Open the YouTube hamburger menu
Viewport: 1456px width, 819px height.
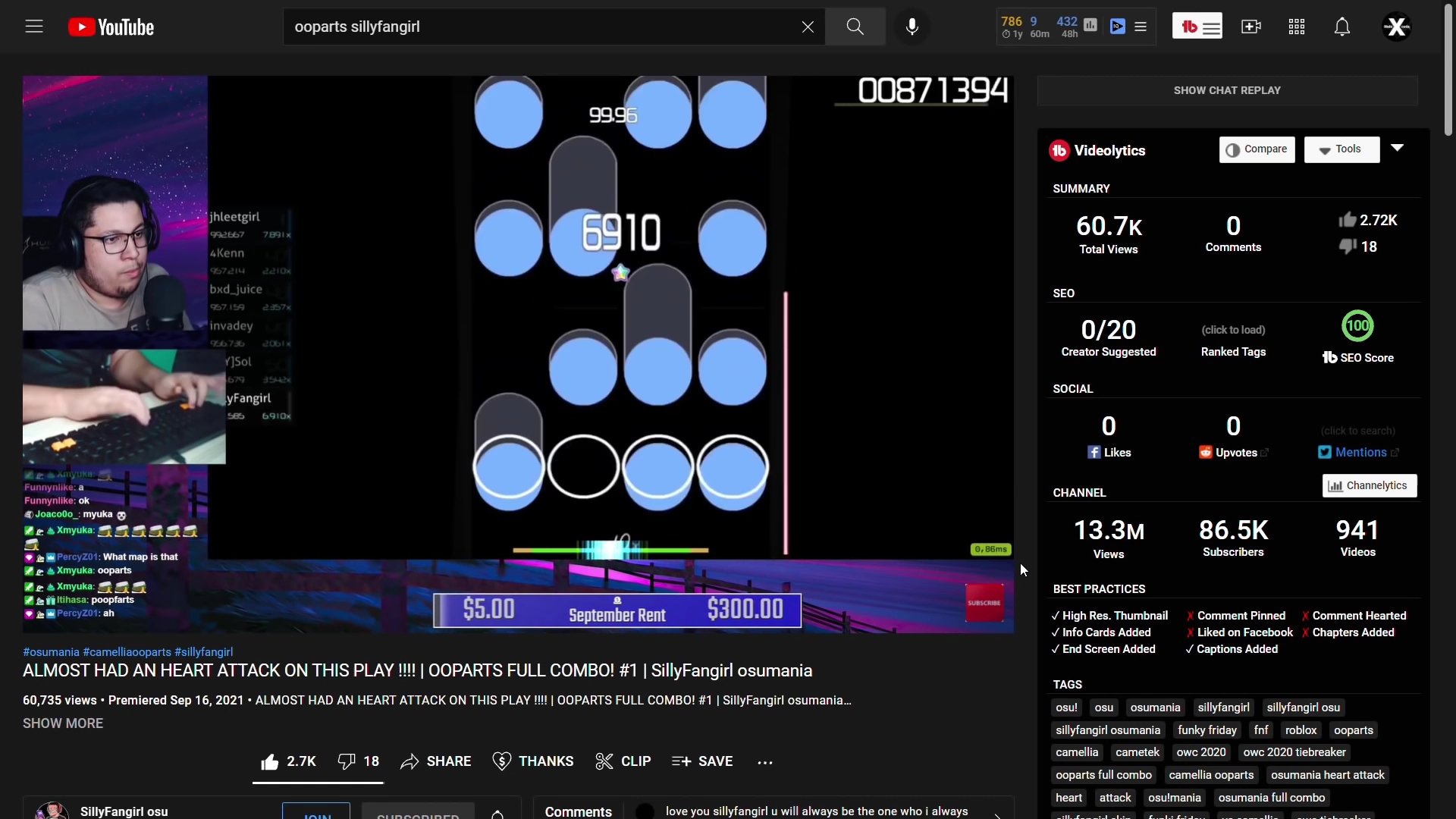coord(34,25)
